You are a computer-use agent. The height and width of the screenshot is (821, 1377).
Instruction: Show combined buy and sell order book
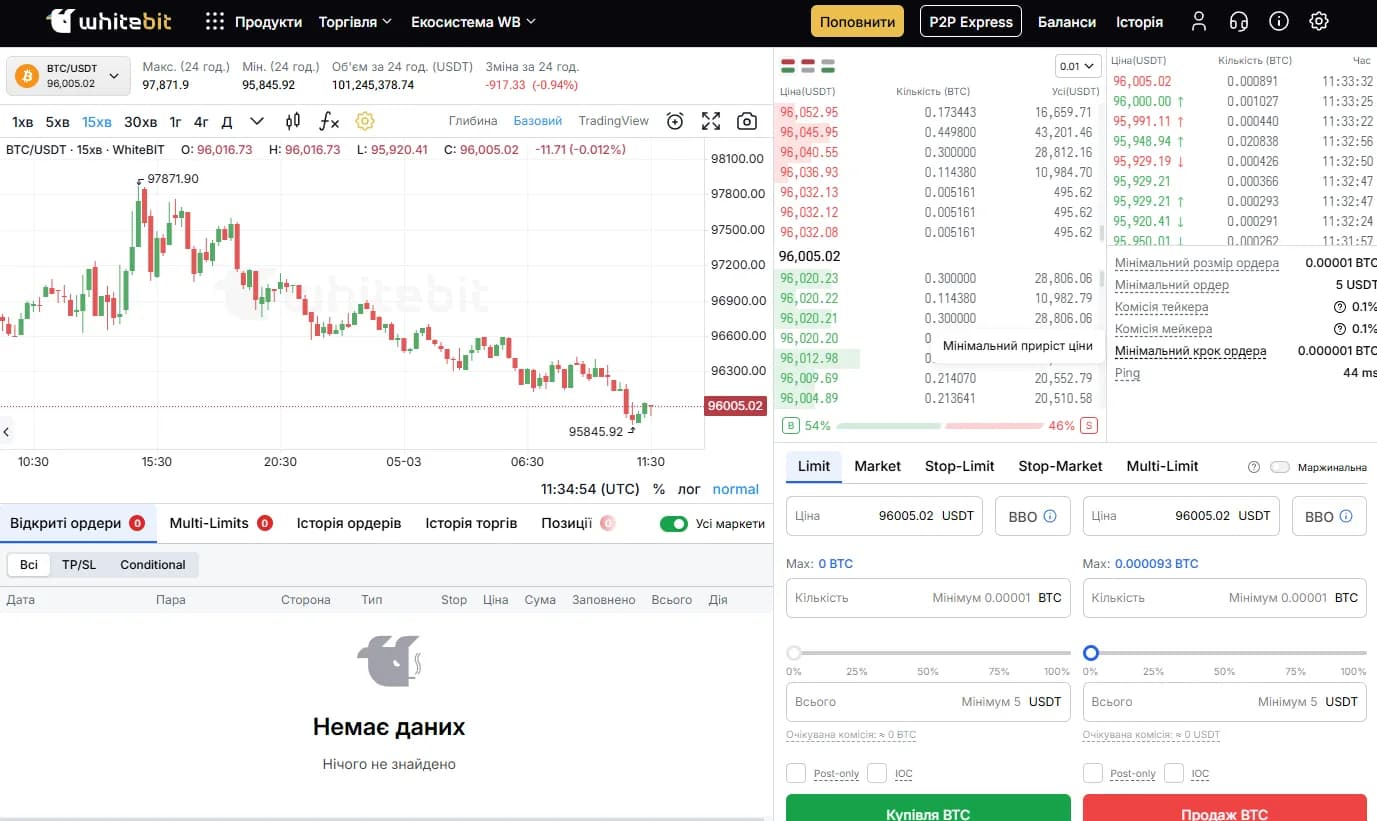pyautogui.click(x=787, y=66)
